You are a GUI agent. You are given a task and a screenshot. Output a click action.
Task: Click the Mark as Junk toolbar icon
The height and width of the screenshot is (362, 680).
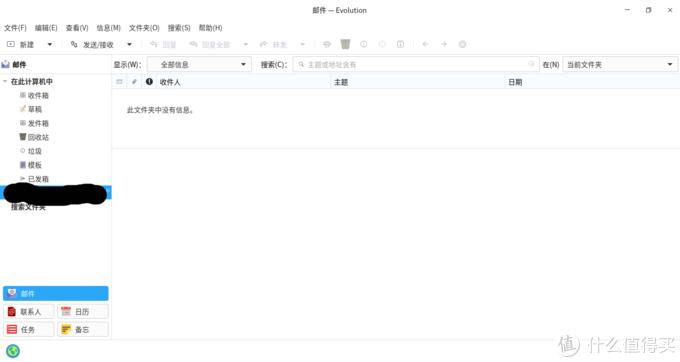click(363, 44)
